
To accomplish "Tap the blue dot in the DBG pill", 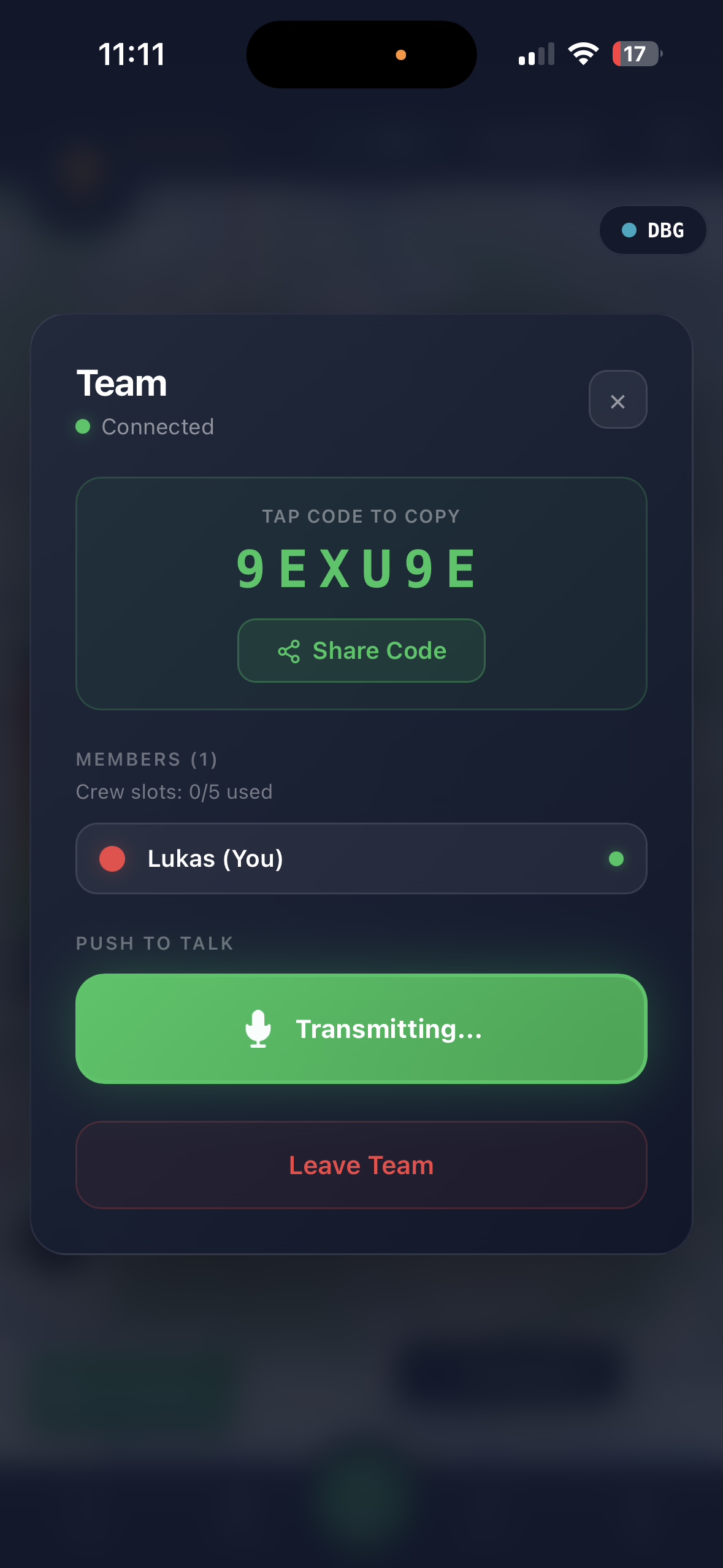I will (x=629, y=230).
